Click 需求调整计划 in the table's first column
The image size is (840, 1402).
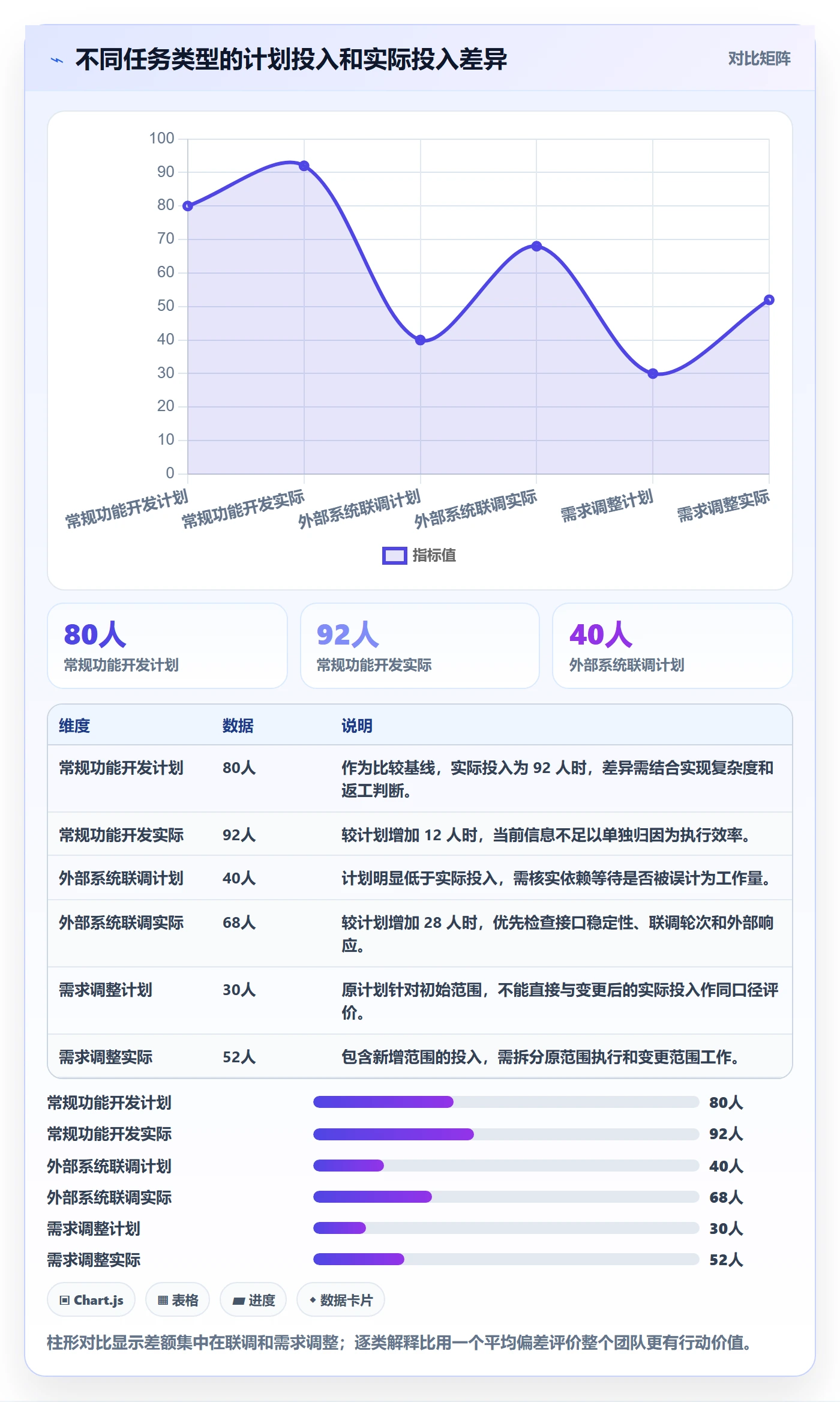pyautogui.click(x=106, y=990)
